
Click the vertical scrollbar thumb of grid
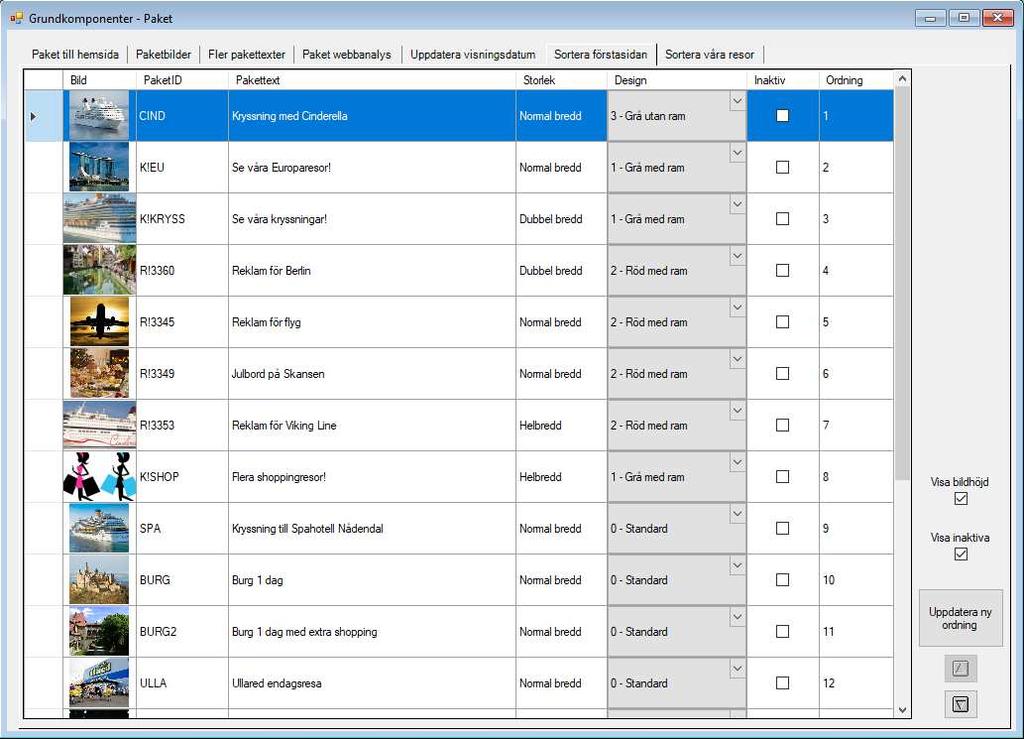[x=902, y=284]
